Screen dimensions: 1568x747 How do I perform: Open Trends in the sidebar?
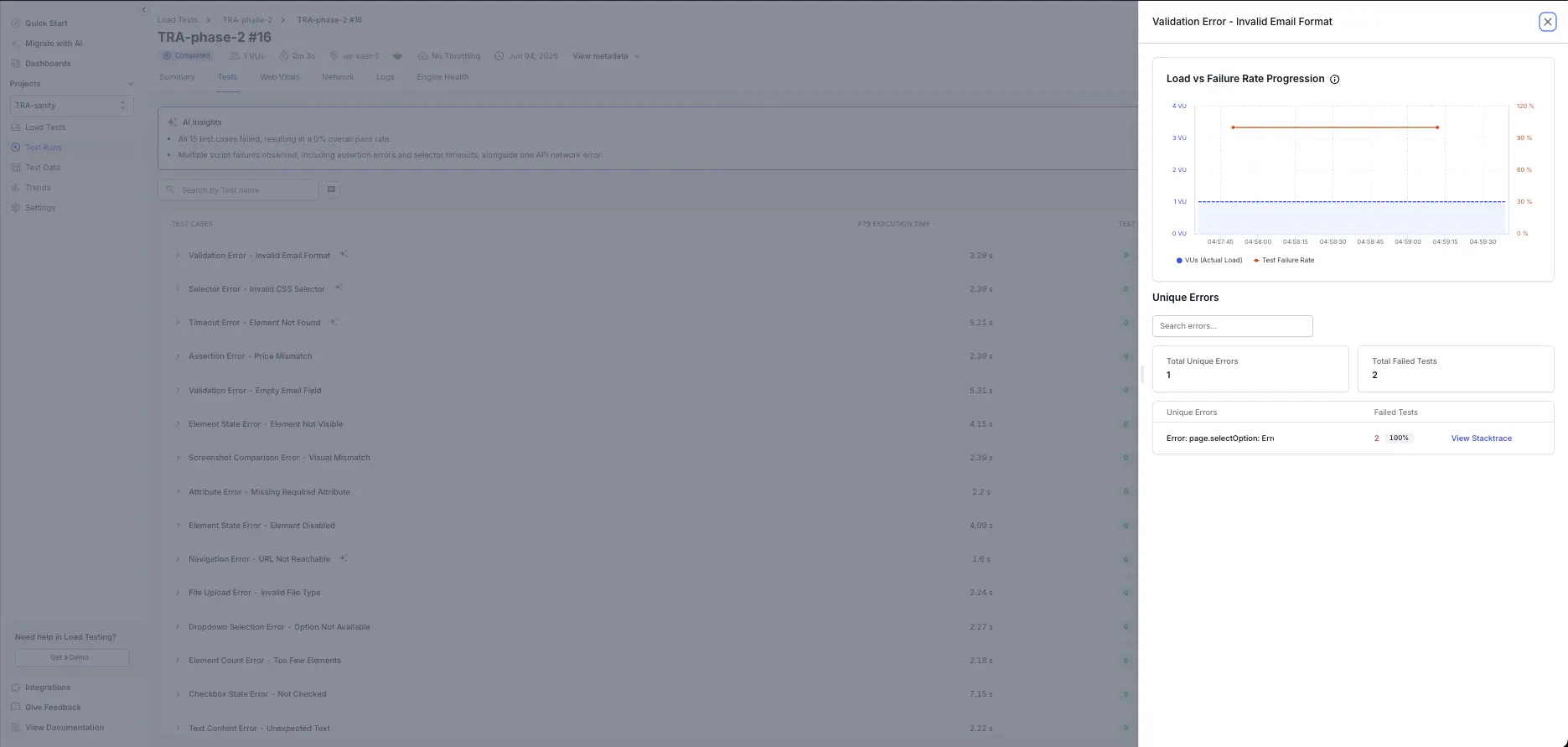31,188
